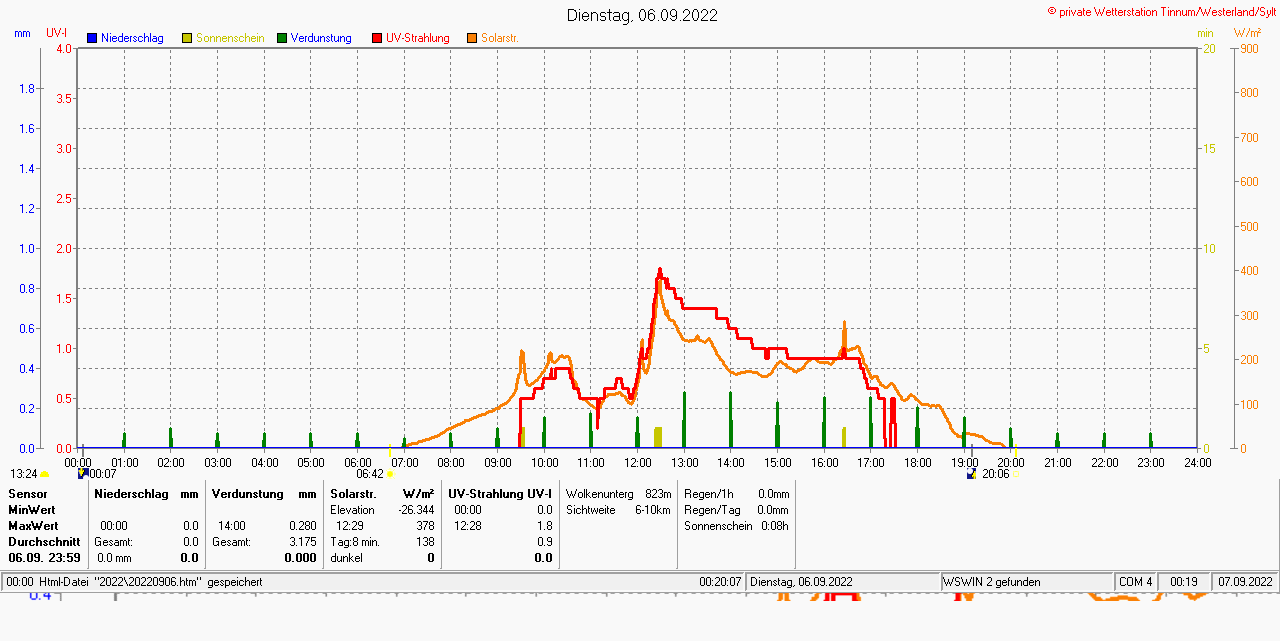
Task: Click the blue 'mm' axis unit label
Action: click(22, 33)
